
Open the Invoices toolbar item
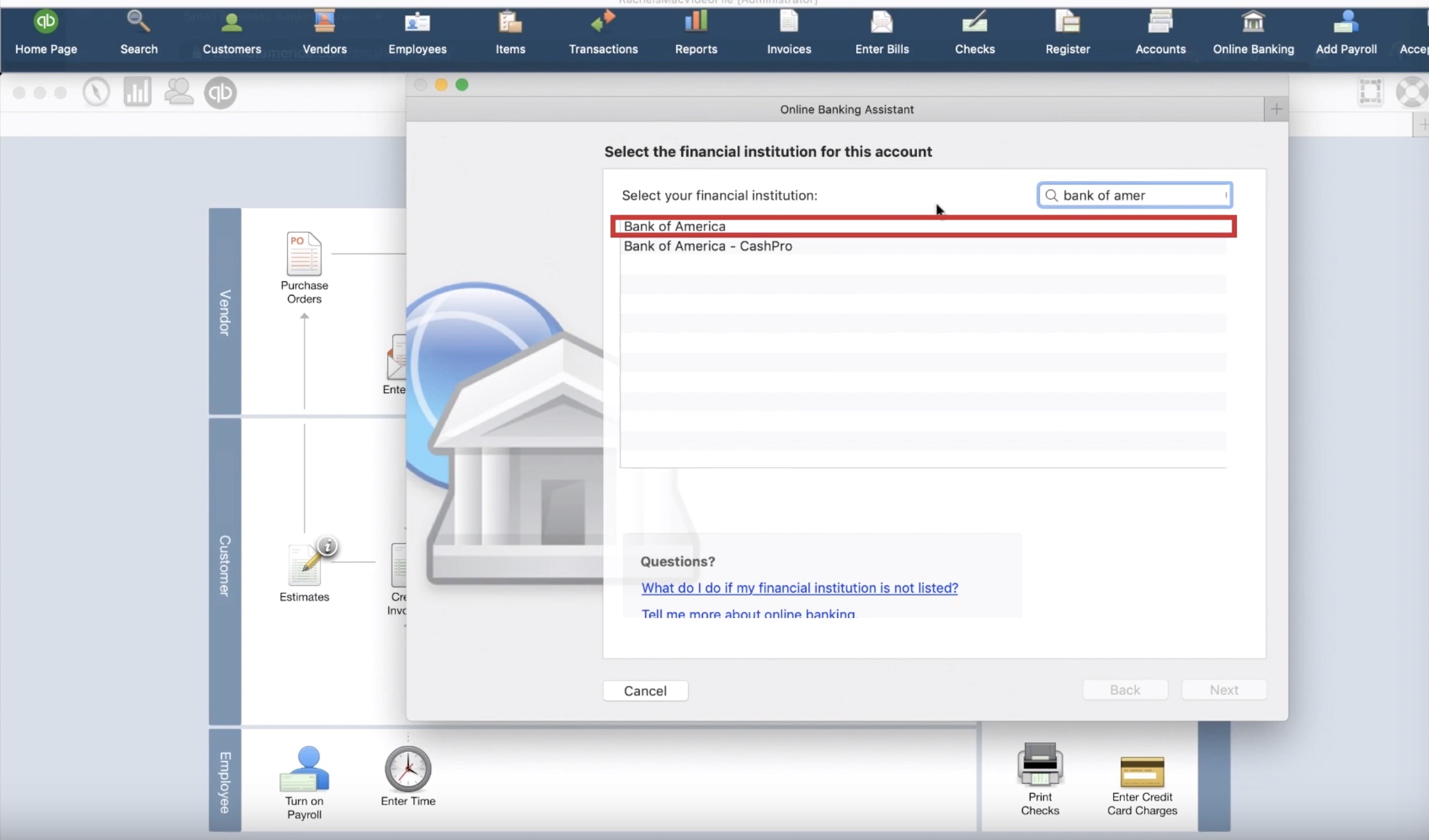point(789,33)
